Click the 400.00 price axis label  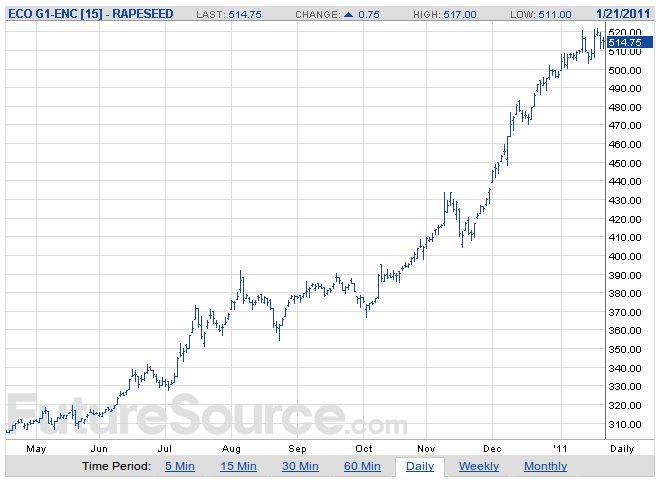pyautogui.click(x=625, y=256)
